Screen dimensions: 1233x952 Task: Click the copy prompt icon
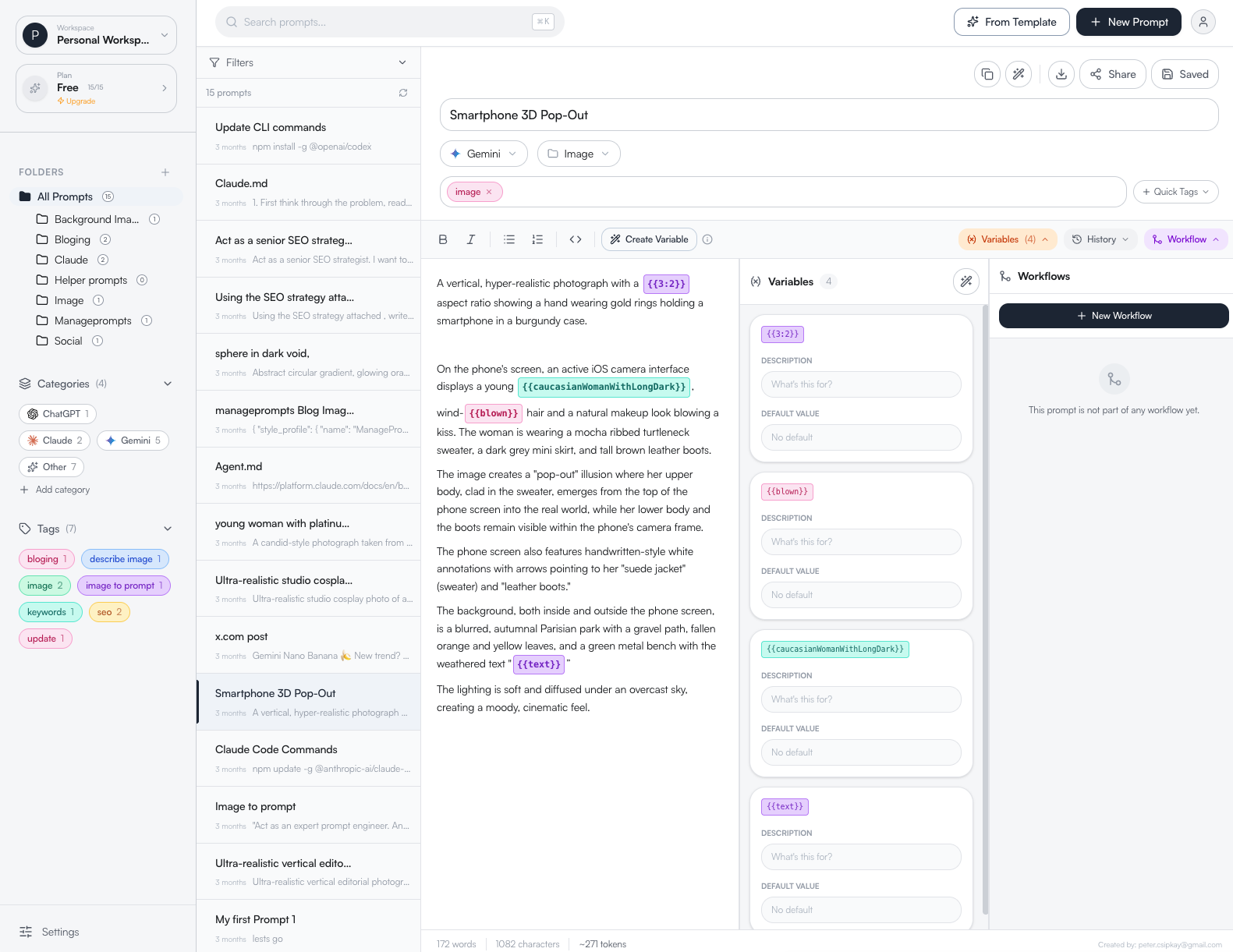(987, 74)
